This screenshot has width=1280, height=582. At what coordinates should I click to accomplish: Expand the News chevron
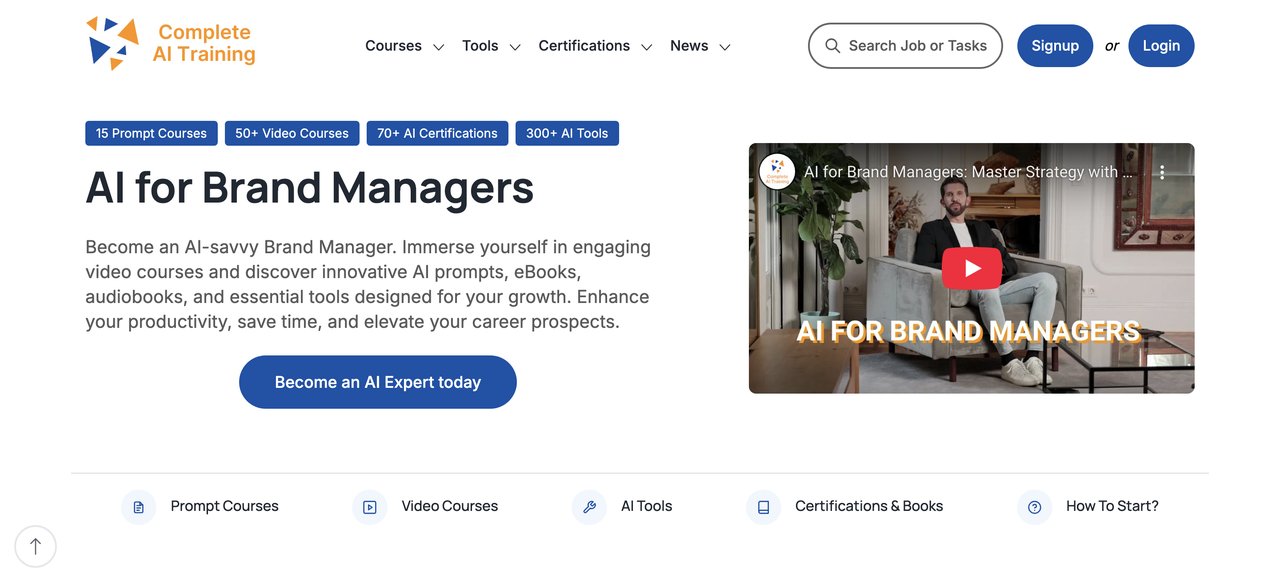point(725,47)
